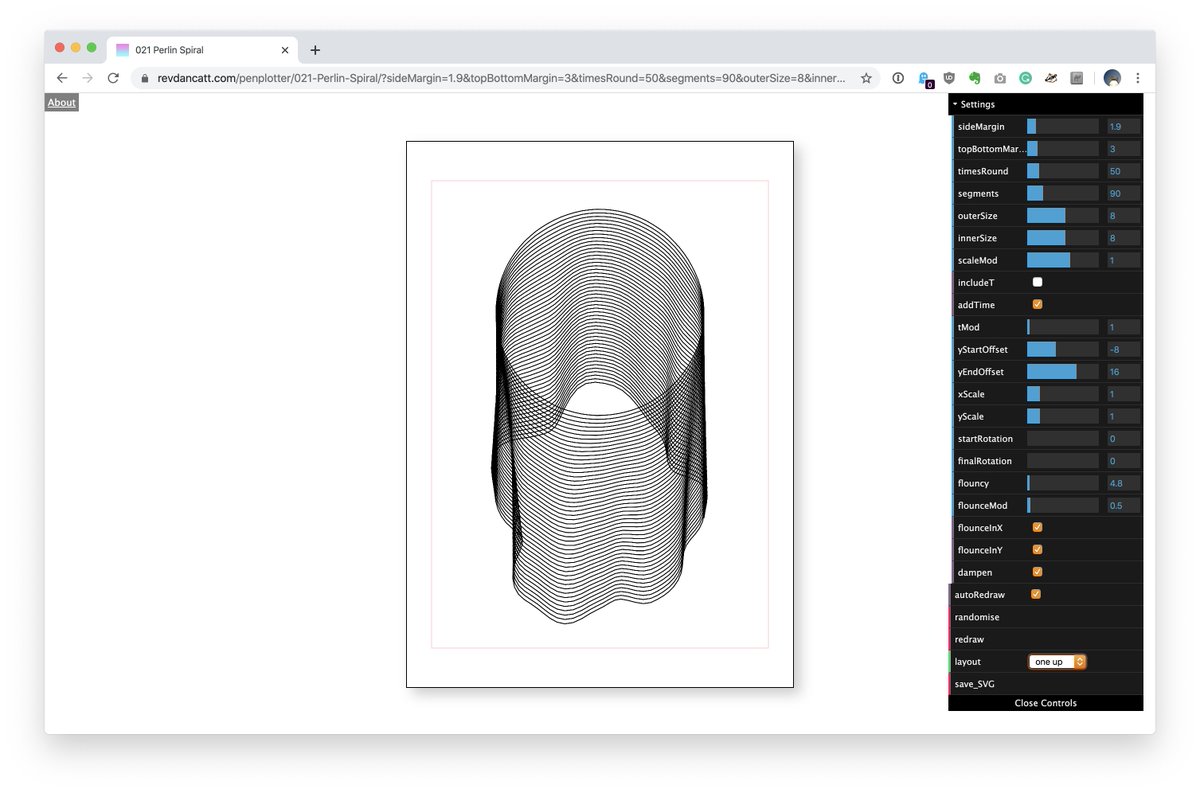Go back to the previous page
This screenshot has height=793, width=1200.
click(62, 78)
